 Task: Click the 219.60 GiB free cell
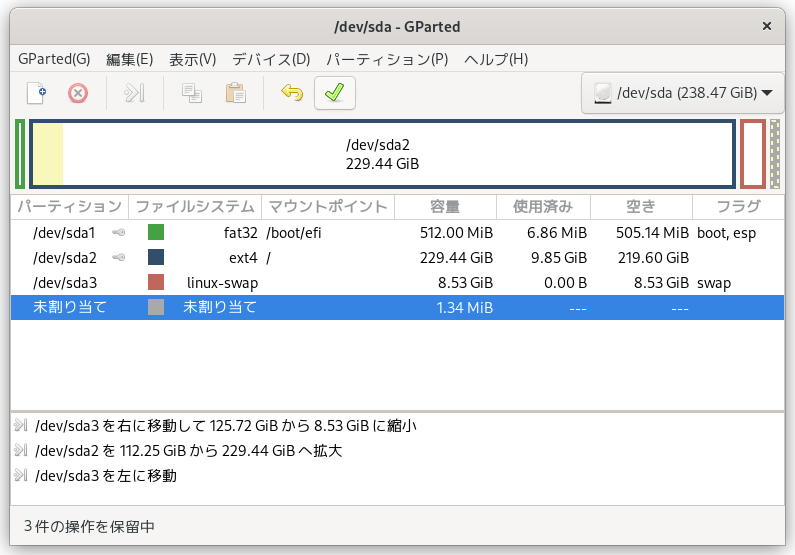654,258
